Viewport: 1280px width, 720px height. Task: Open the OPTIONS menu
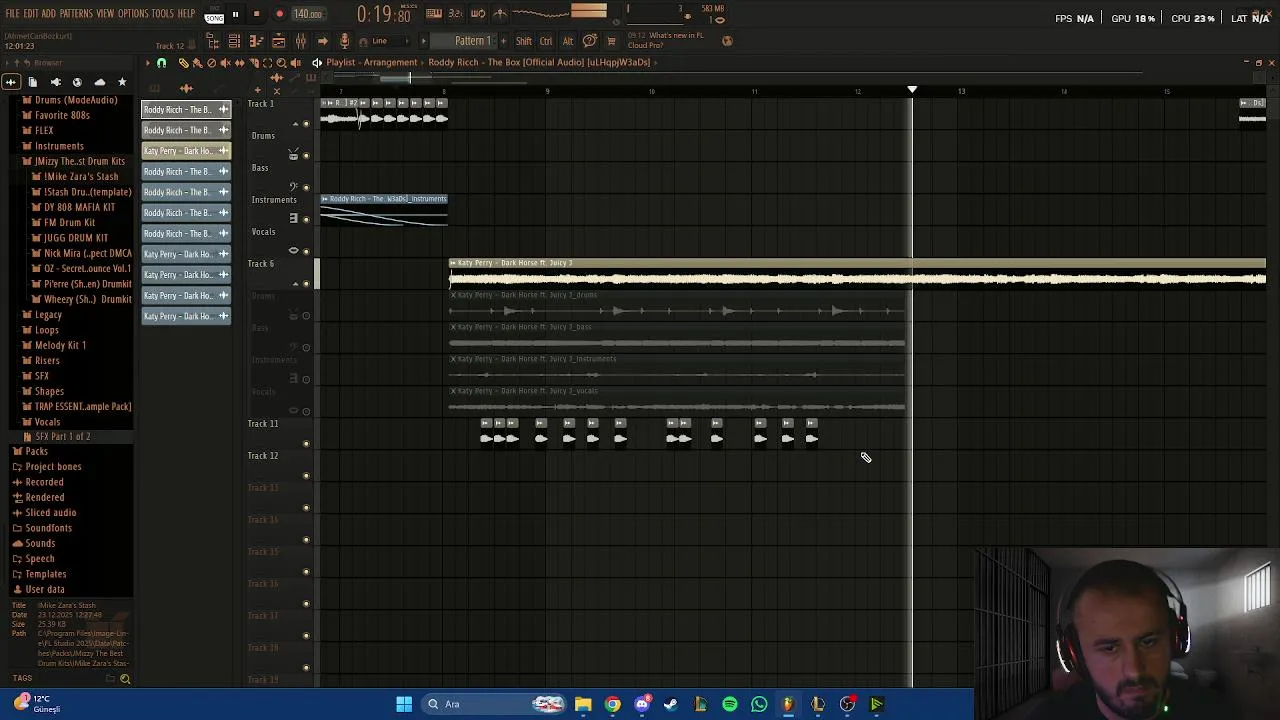[133, 14]
